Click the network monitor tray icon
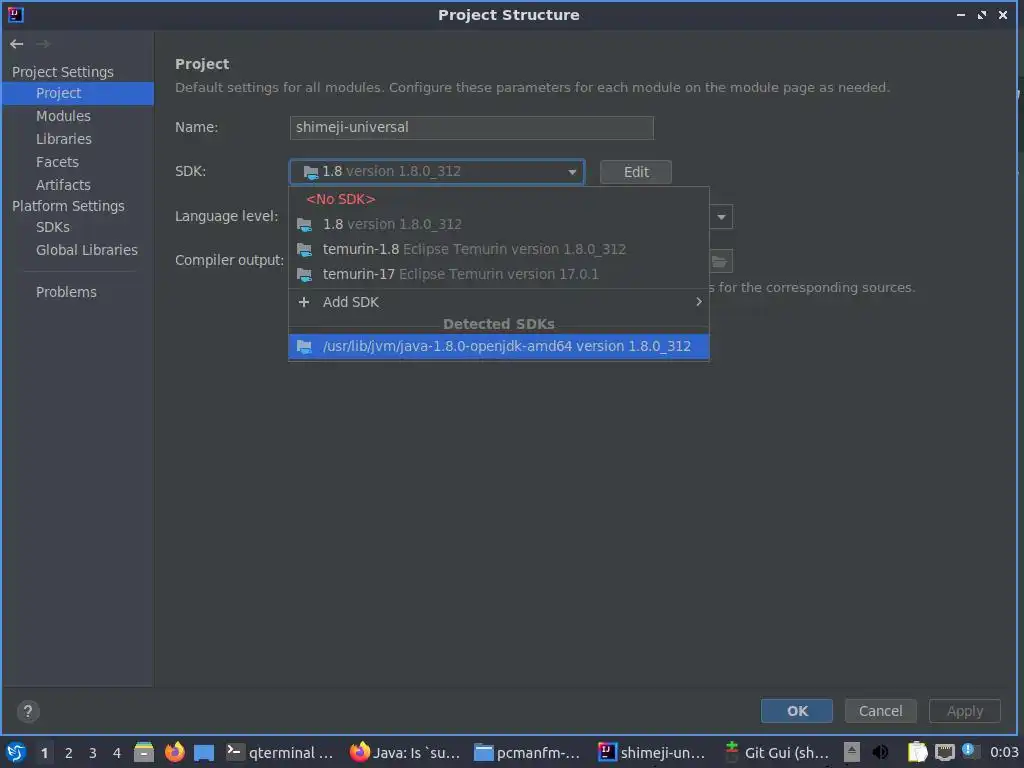Screen dimensions: 1024x768 point(944,752)
